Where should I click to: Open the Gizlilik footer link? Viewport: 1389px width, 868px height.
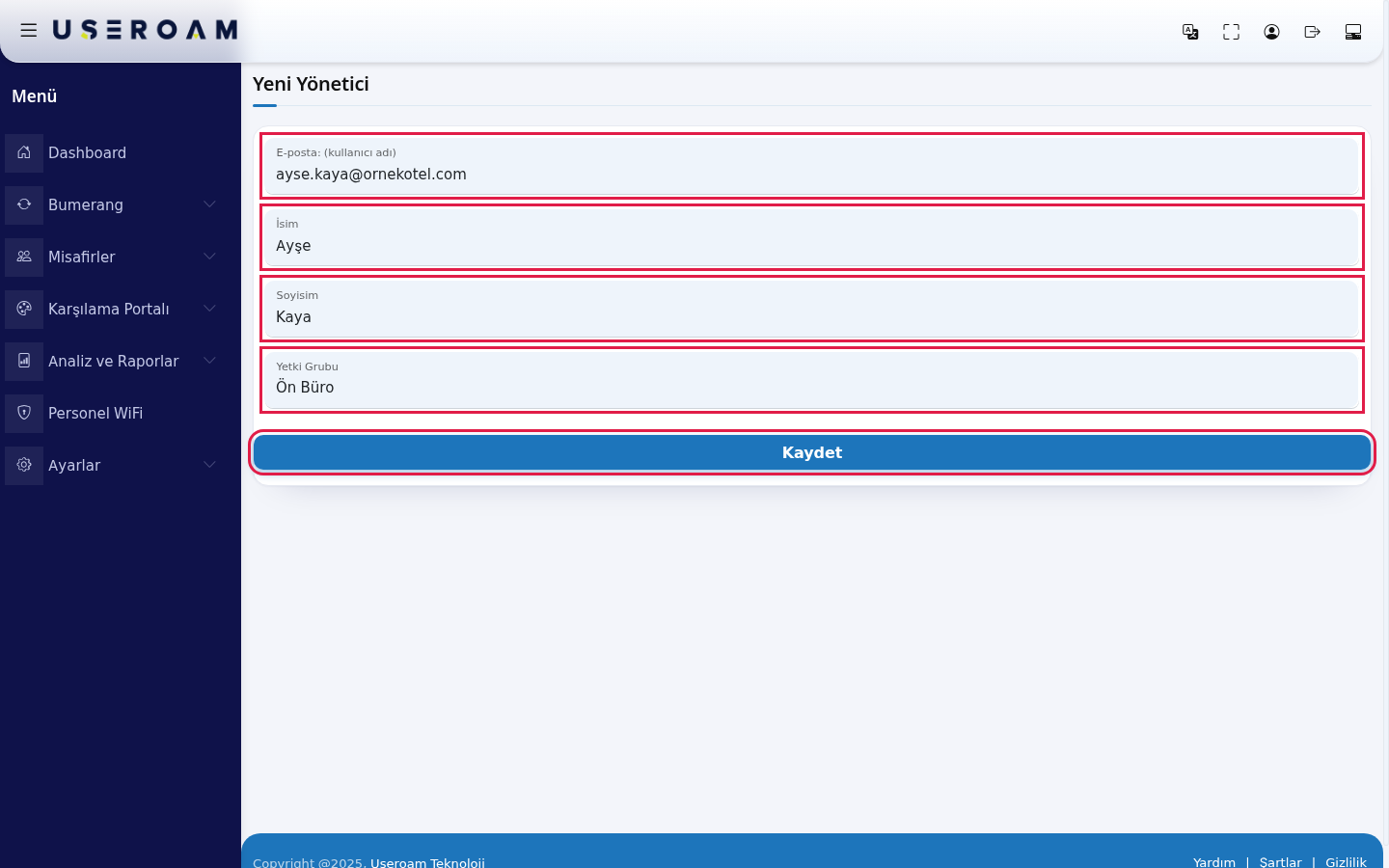[x=1346, y=862]
